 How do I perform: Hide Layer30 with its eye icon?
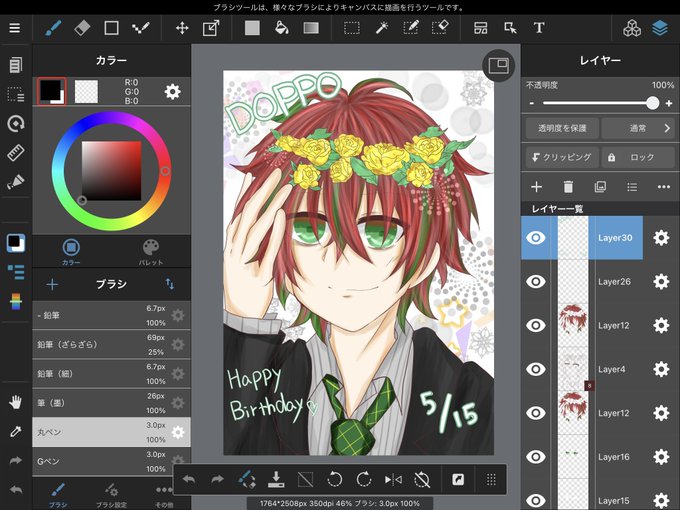pos(536,238)
